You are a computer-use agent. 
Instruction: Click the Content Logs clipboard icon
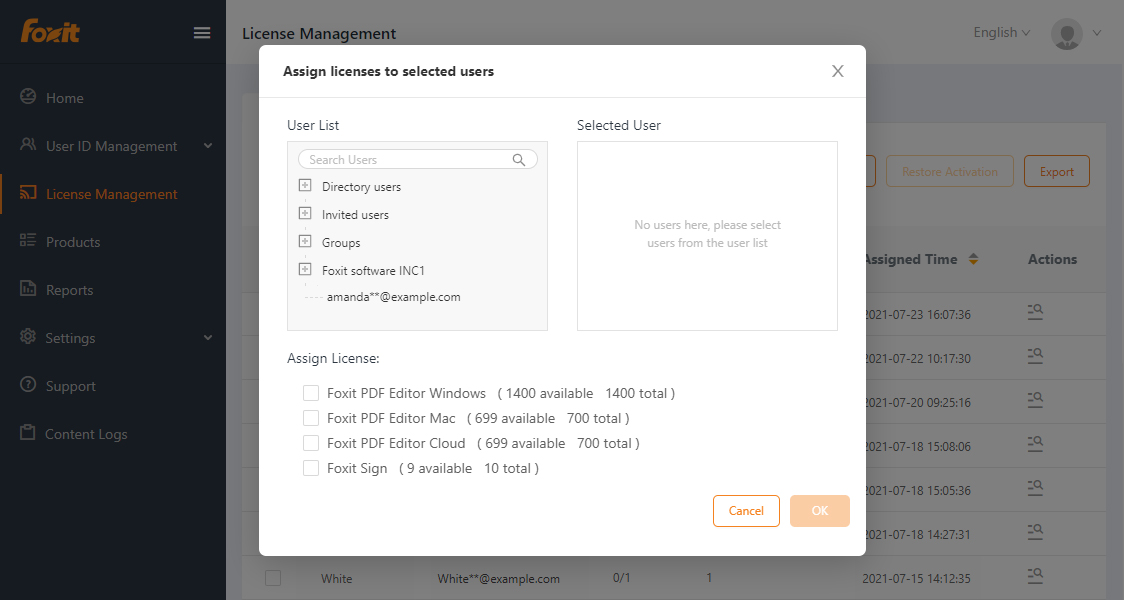28,433
